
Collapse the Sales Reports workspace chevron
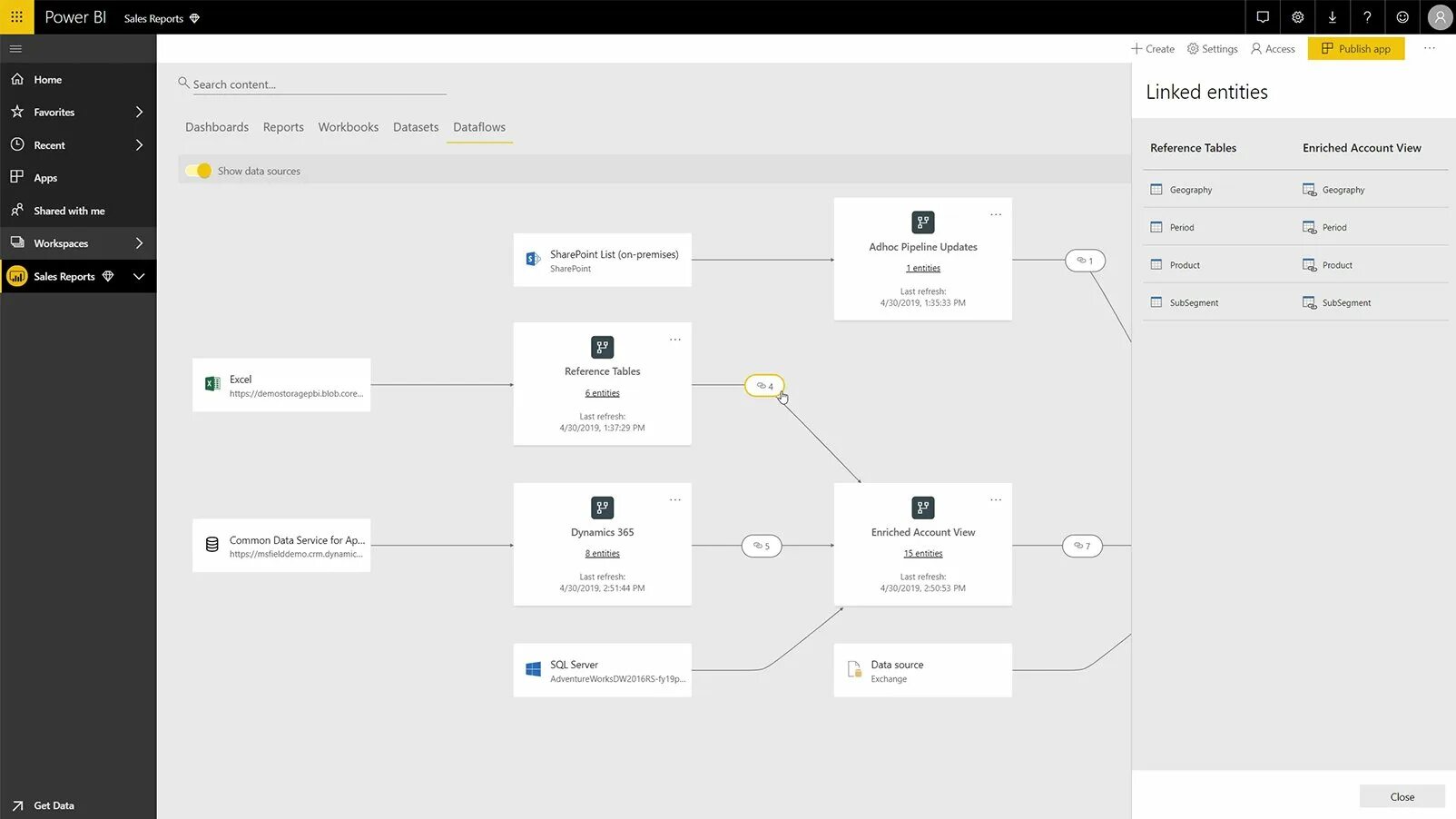click(x=139, y=276)
